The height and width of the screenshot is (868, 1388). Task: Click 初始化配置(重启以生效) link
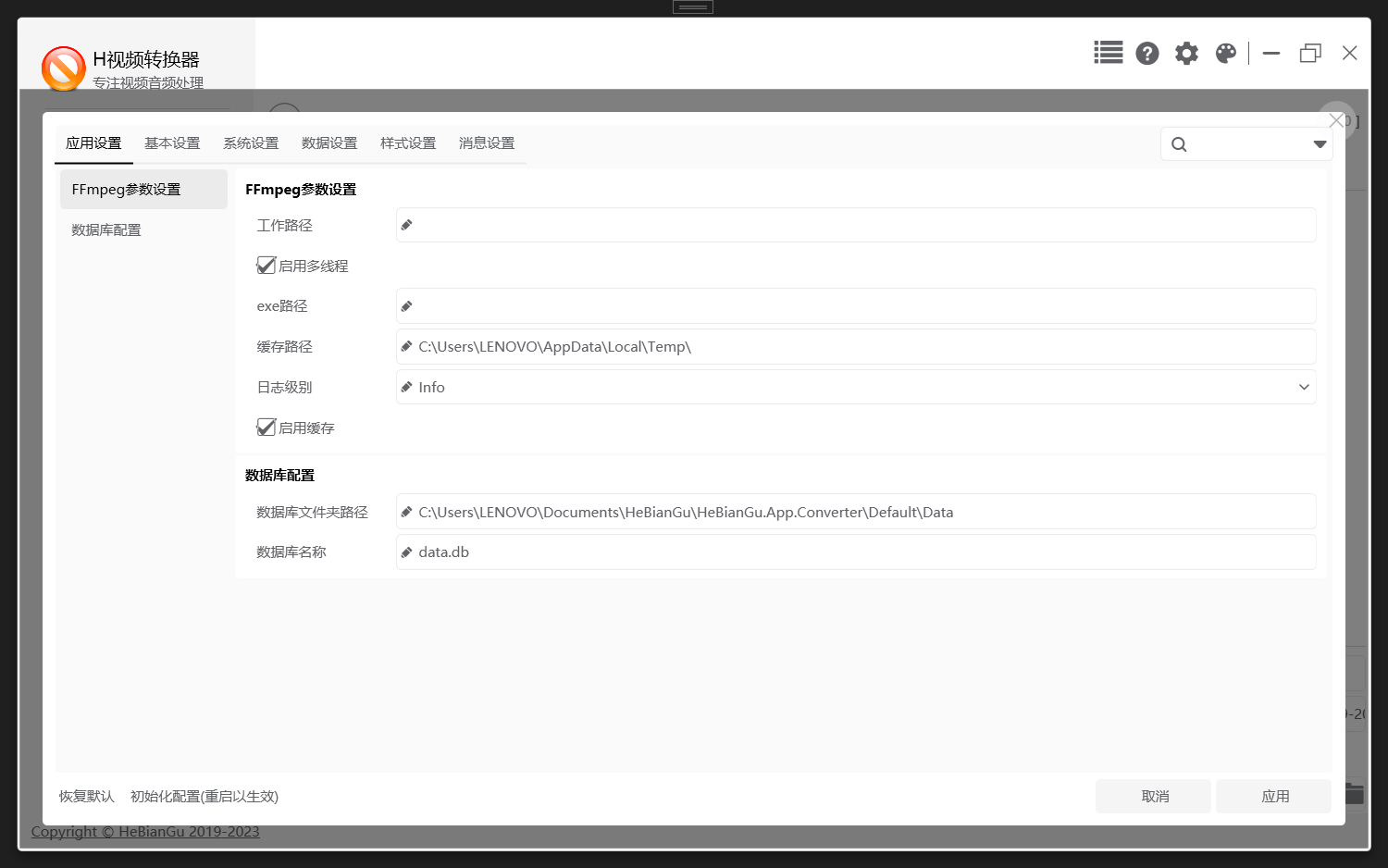point(204,797)
